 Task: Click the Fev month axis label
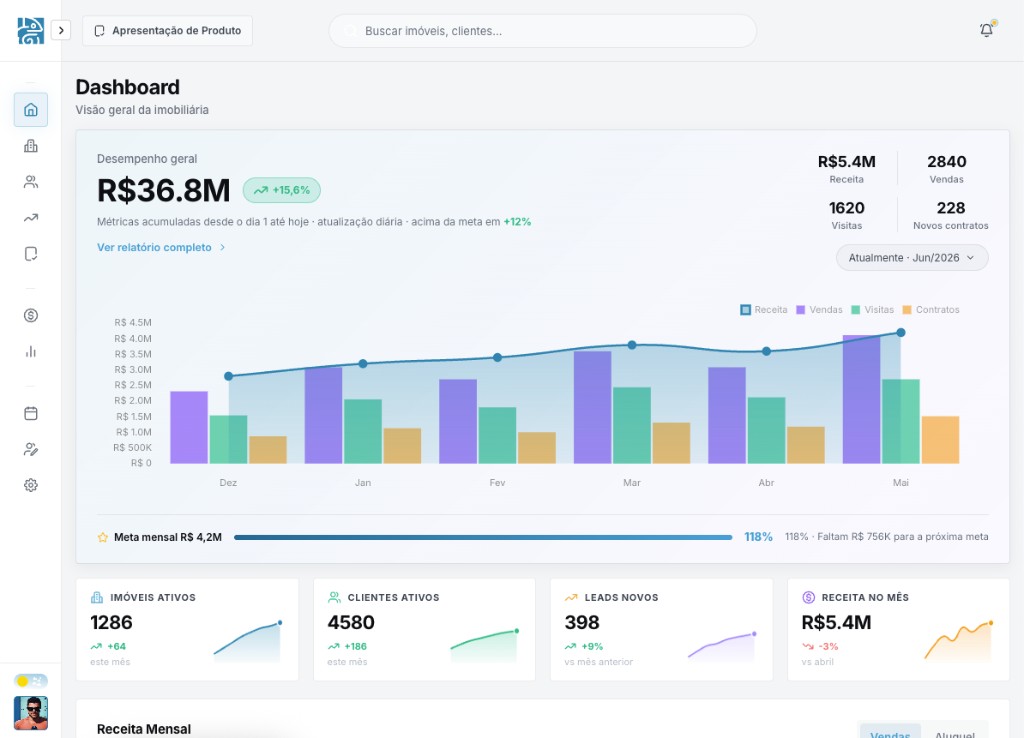coord(497,483)
